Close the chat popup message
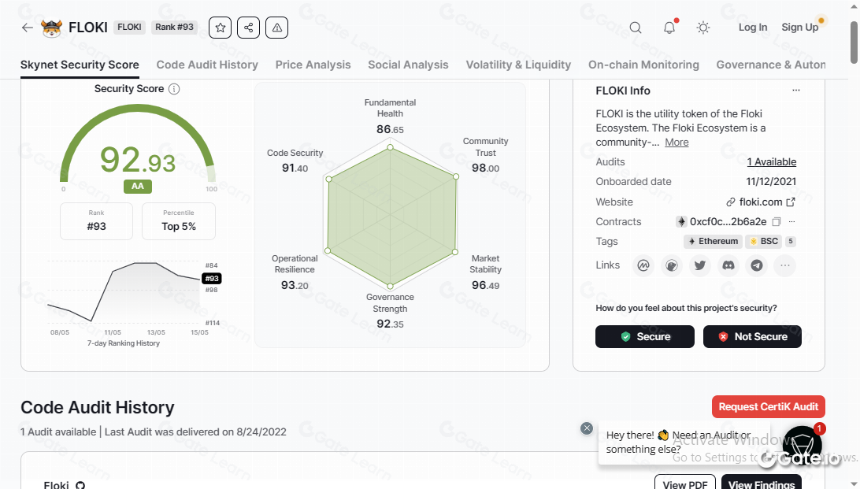The height and width of the screenshot is (489, 860). click(x=586, y=428)
